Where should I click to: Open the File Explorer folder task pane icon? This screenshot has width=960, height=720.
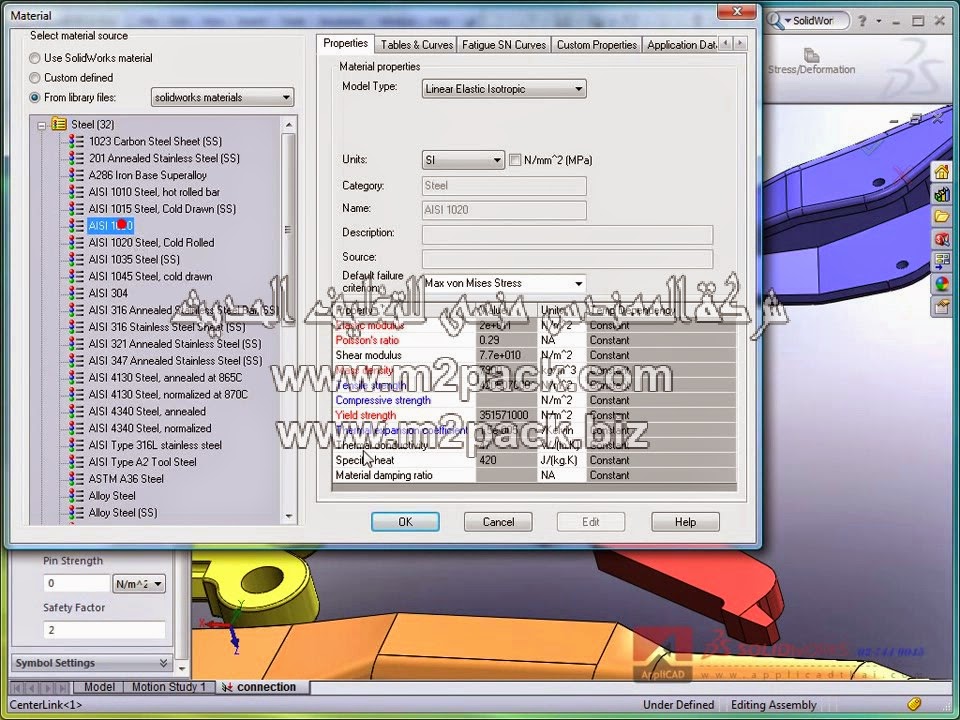point(942,216)
